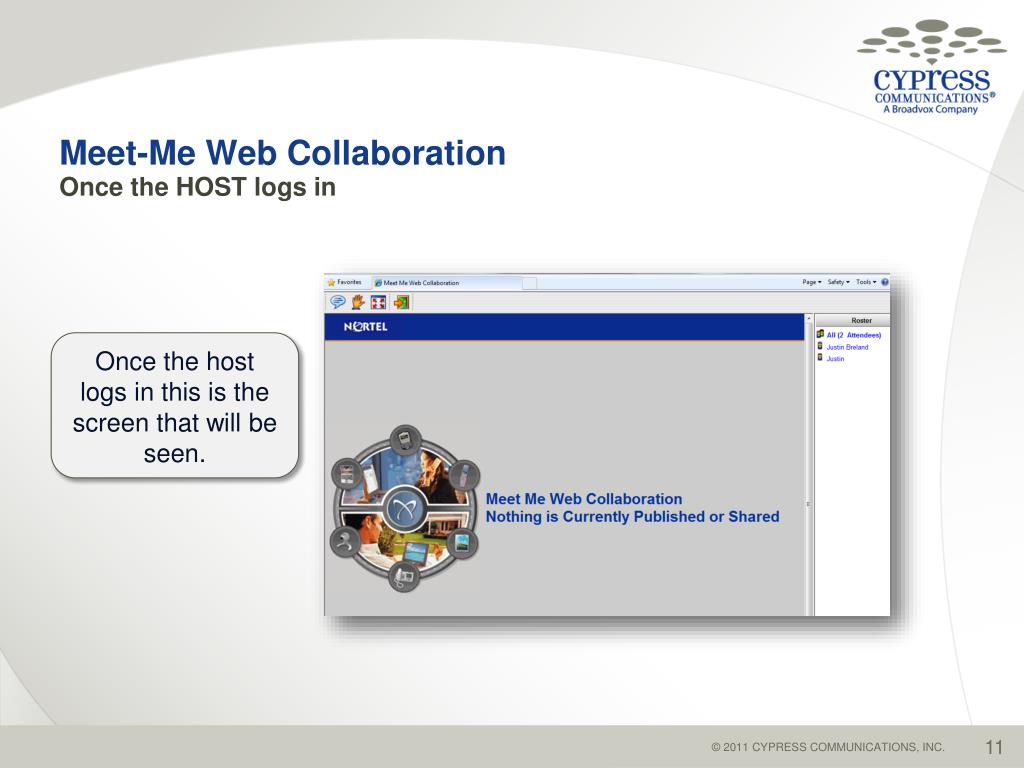Image resolution: width=1024 pixels, height=768 pixels.
Task: Open the Page dropdown menu
Action: tap(812, 282)
